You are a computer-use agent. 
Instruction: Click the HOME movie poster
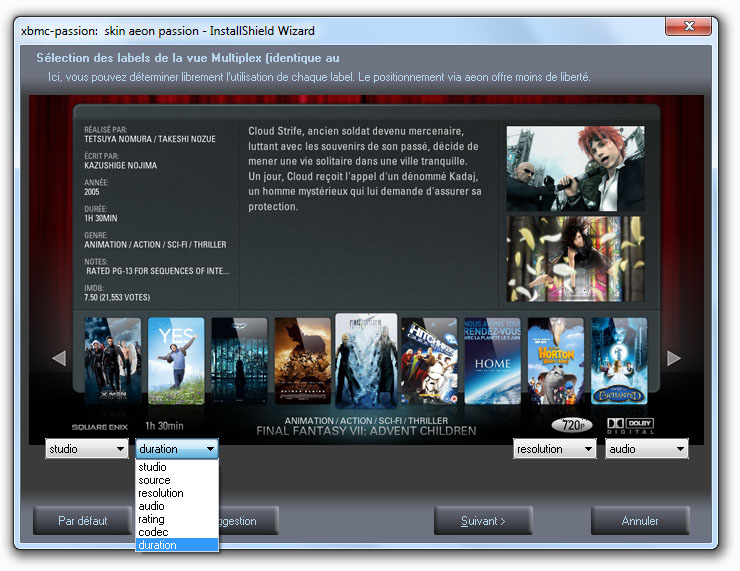(493, 361)
